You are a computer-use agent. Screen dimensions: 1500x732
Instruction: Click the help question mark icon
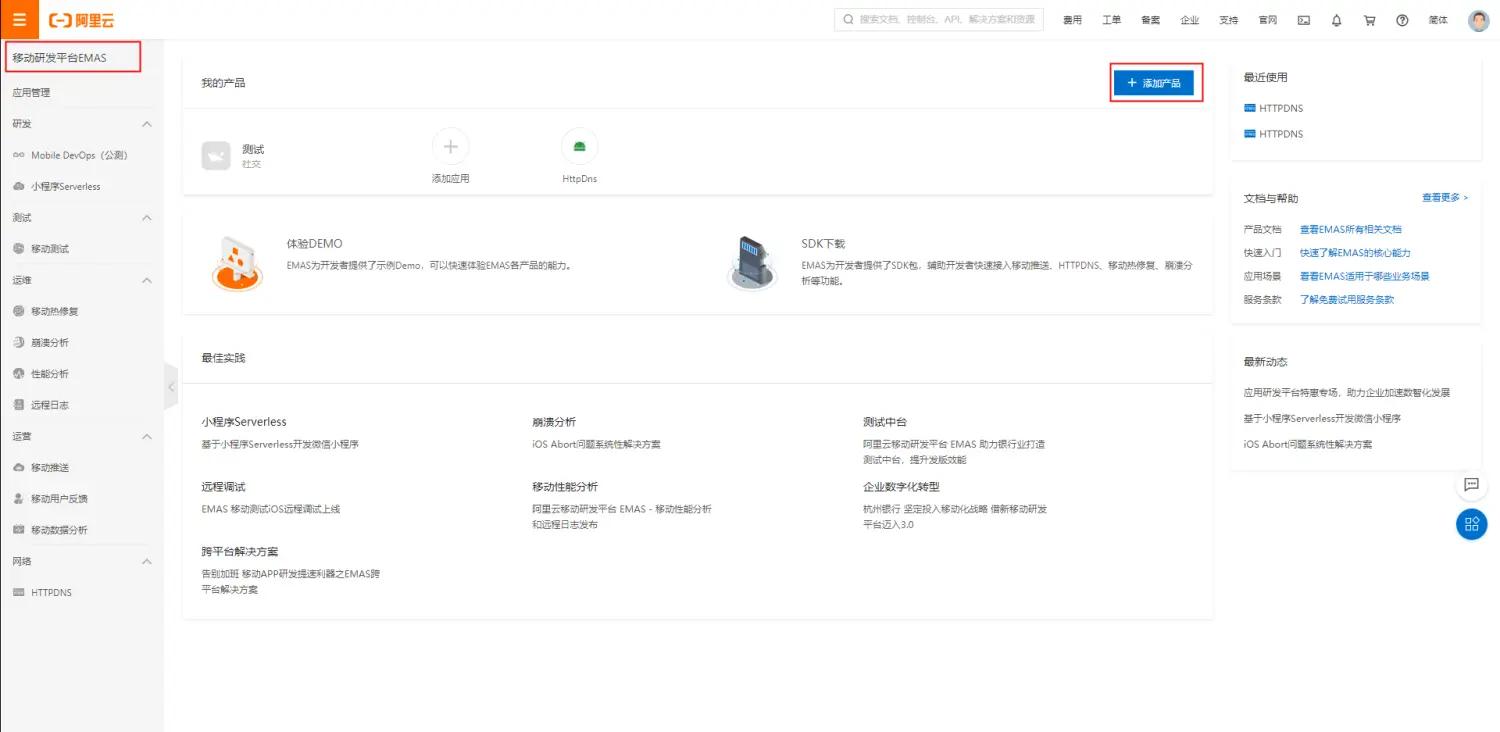(x=1402, y=19)
